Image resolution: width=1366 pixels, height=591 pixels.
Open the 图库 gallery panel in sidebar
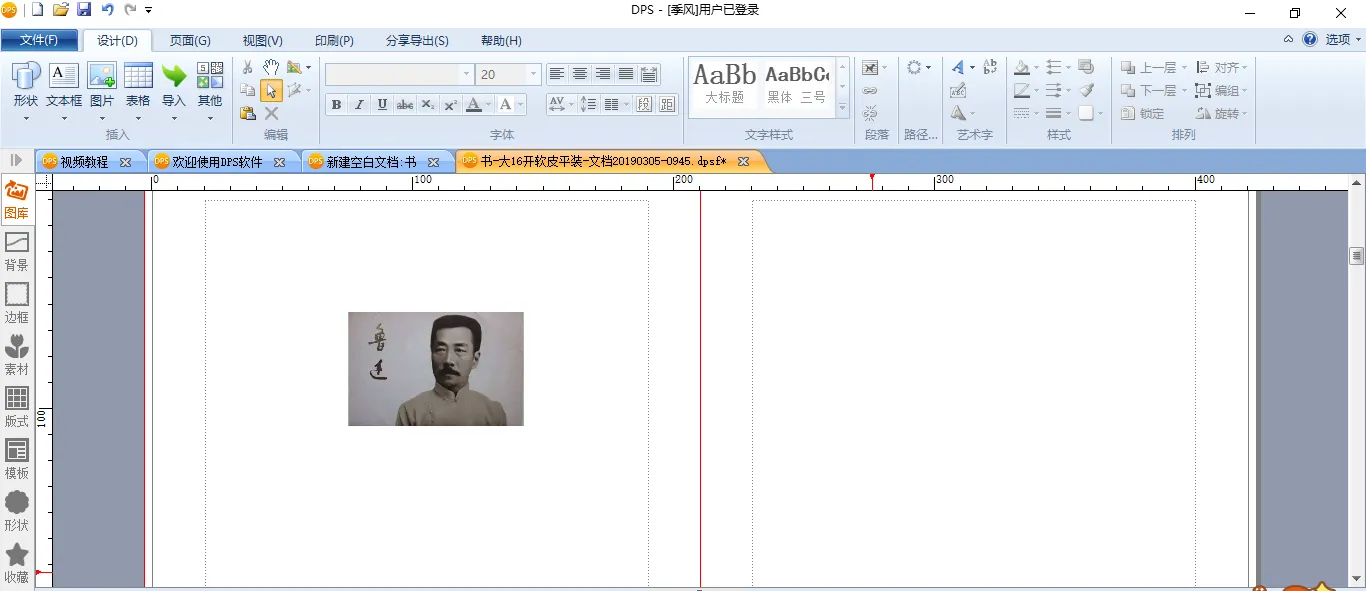click(17, 199)
